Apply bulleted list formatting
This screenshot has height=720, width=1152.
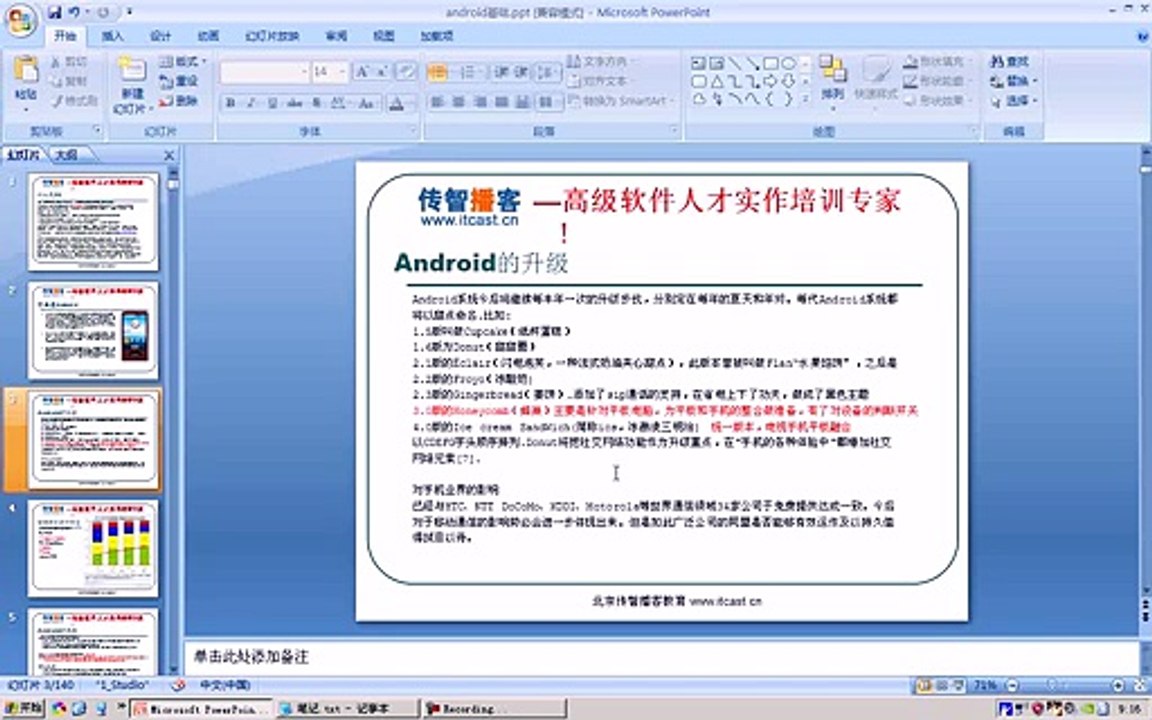(x=437, y=71)
